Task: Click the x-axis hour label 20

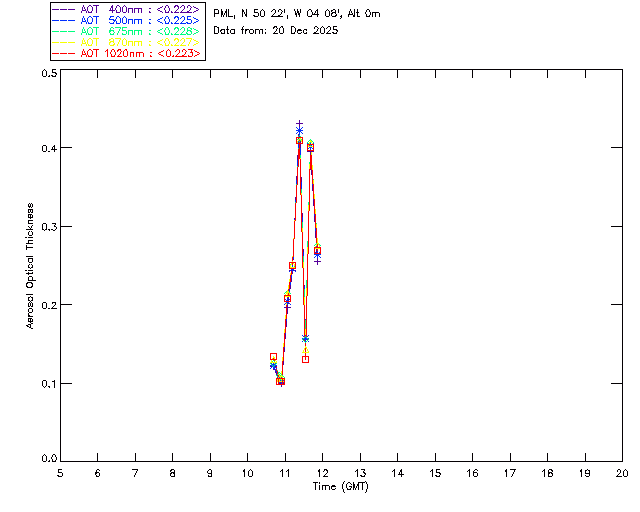Action: [622, 473]
